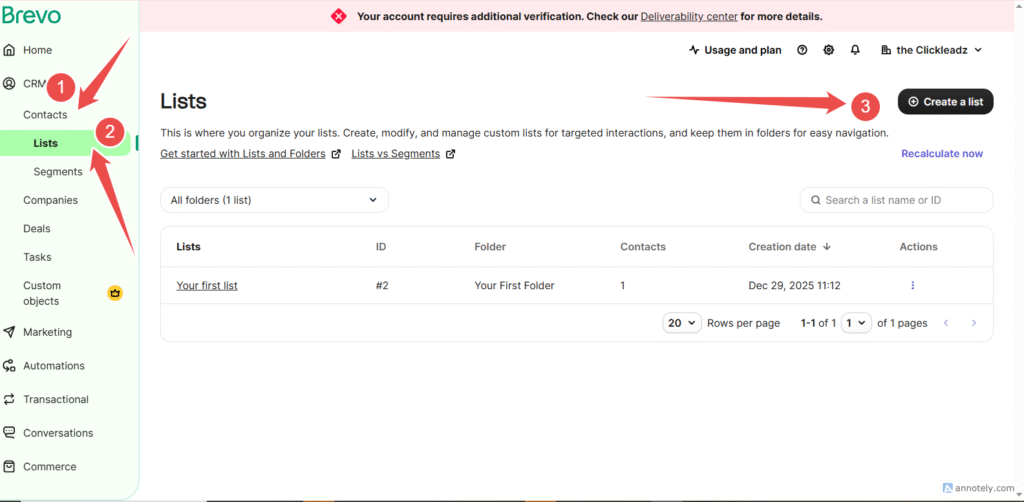Viewport: 1024px width, 502px height.
Task: Open the Lists vs Segments link
Action: point(396,155)
